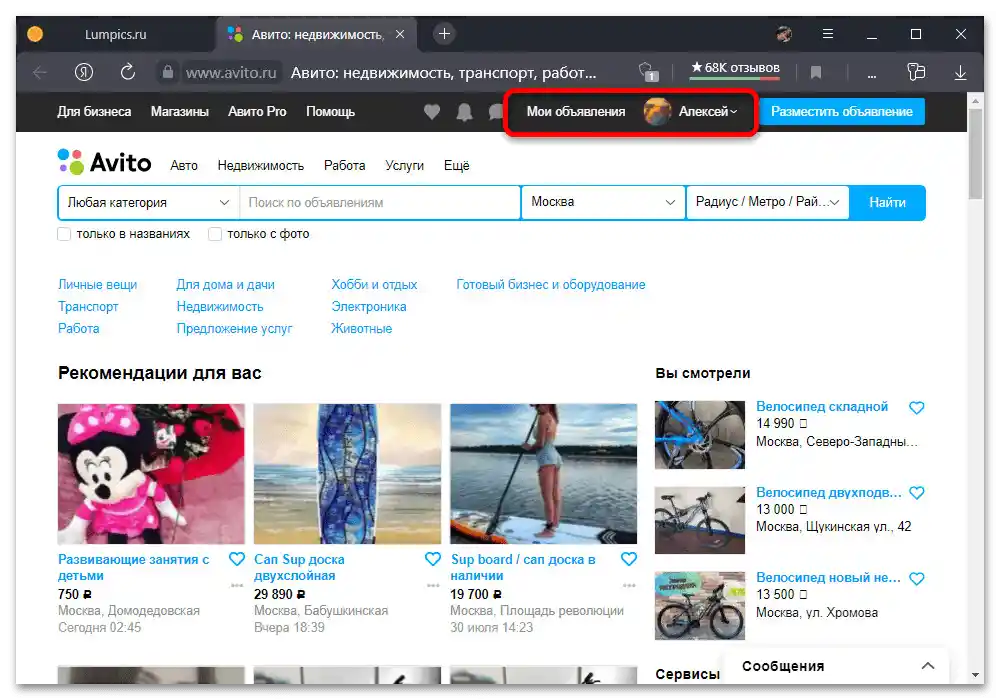Image resolution: width=1000 pixels, height=700 pixels.
Task: Open the Москва region dropdown
Action: coord(603,202)
